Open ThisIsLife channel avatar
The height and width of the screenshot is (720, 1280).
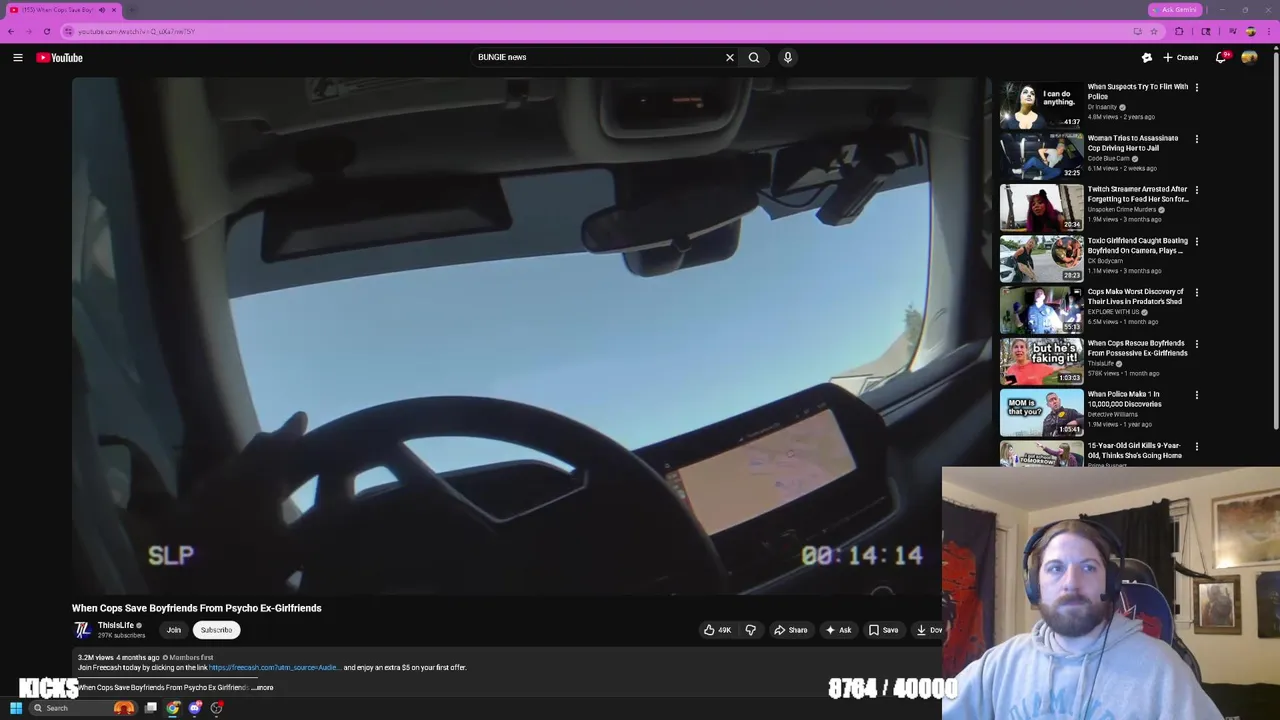click(x=83, y=629)
